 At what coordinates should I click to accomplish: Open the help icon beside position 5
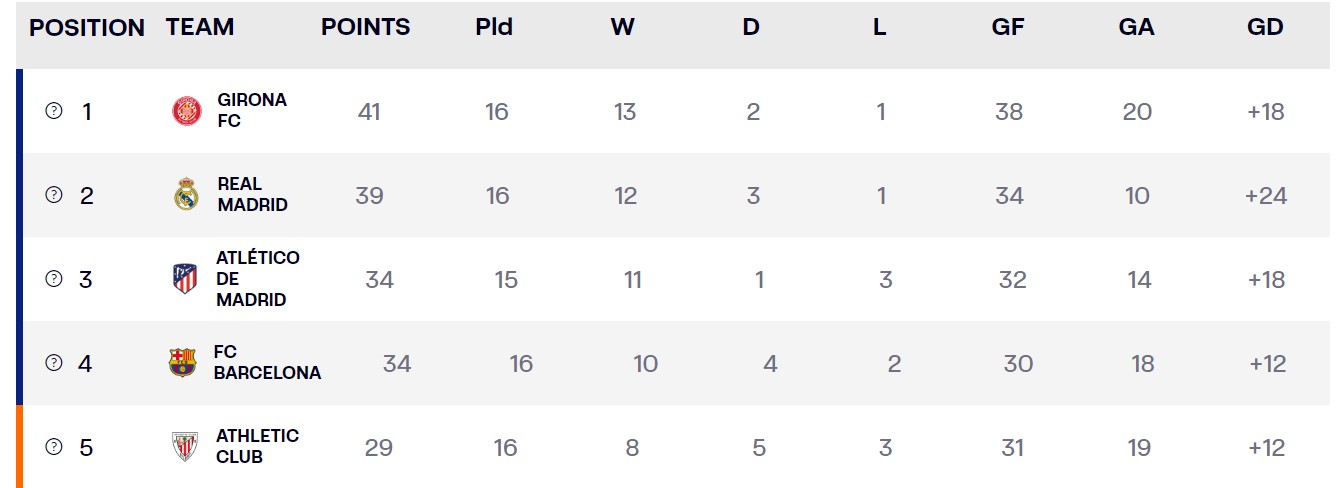(x=54, y=447)
